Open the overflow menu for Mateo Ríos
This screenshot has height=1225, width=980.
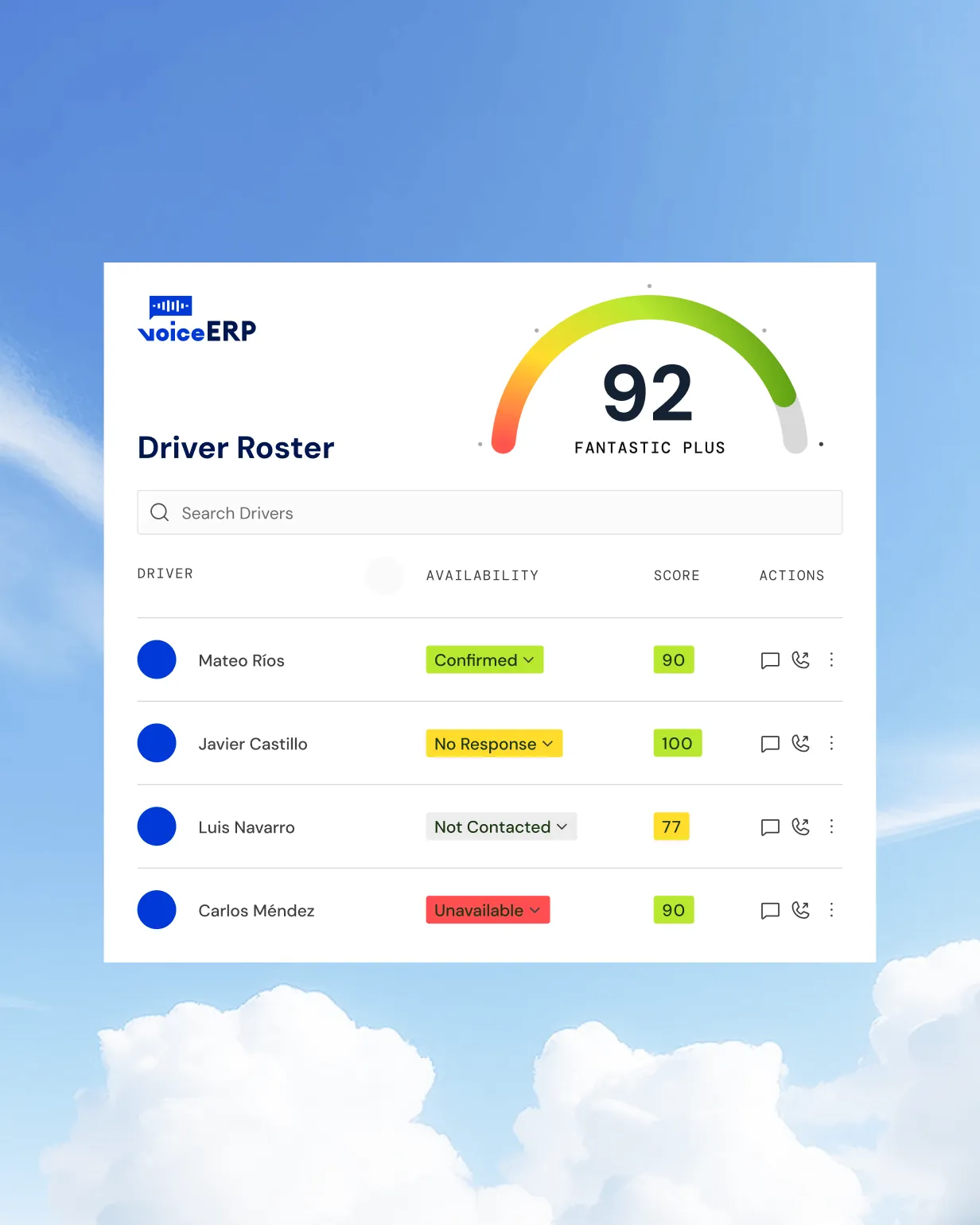(x=832, y=660)
